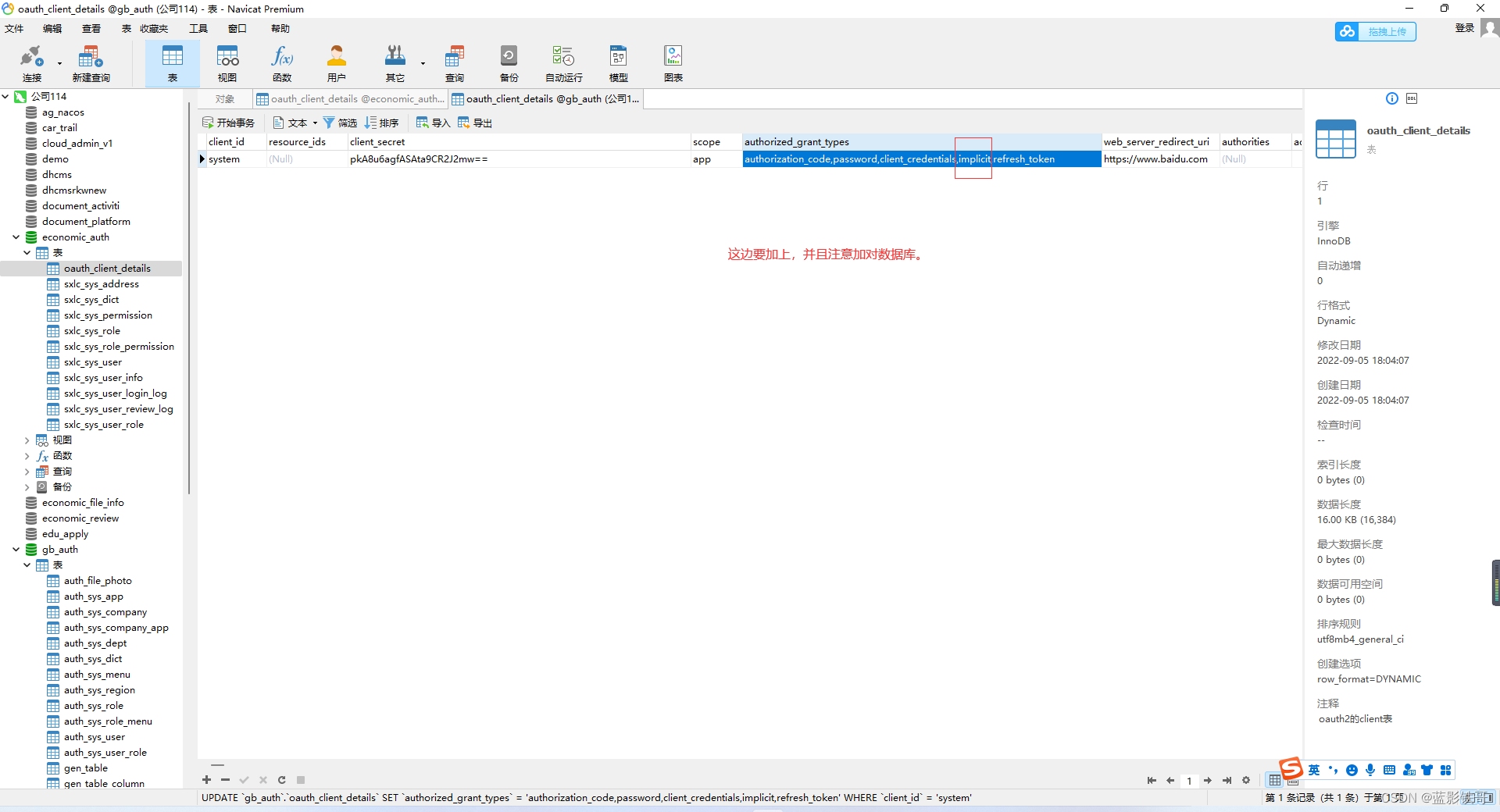
Task: Select the edu_apply database
Action: point(66,534)
